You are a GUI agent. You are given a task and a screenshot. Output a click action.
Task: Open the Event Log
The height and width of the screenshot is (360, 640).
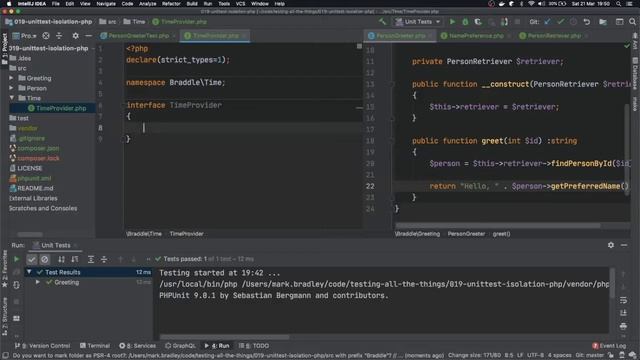[609, 346]
